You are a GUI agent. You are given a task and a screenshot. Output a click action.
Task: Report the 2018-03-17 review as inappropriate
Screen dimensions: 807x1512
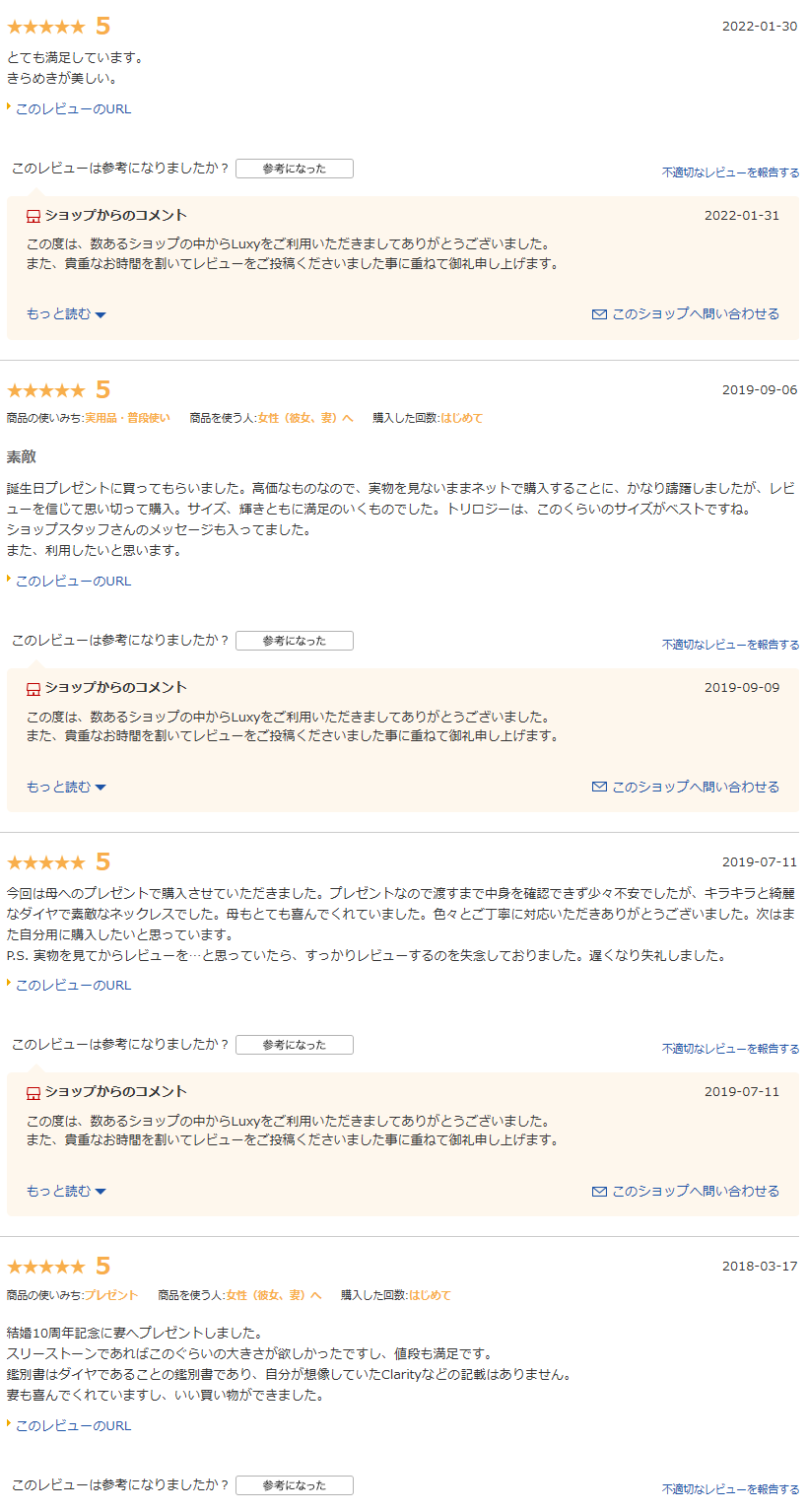tap(731, 1489)
